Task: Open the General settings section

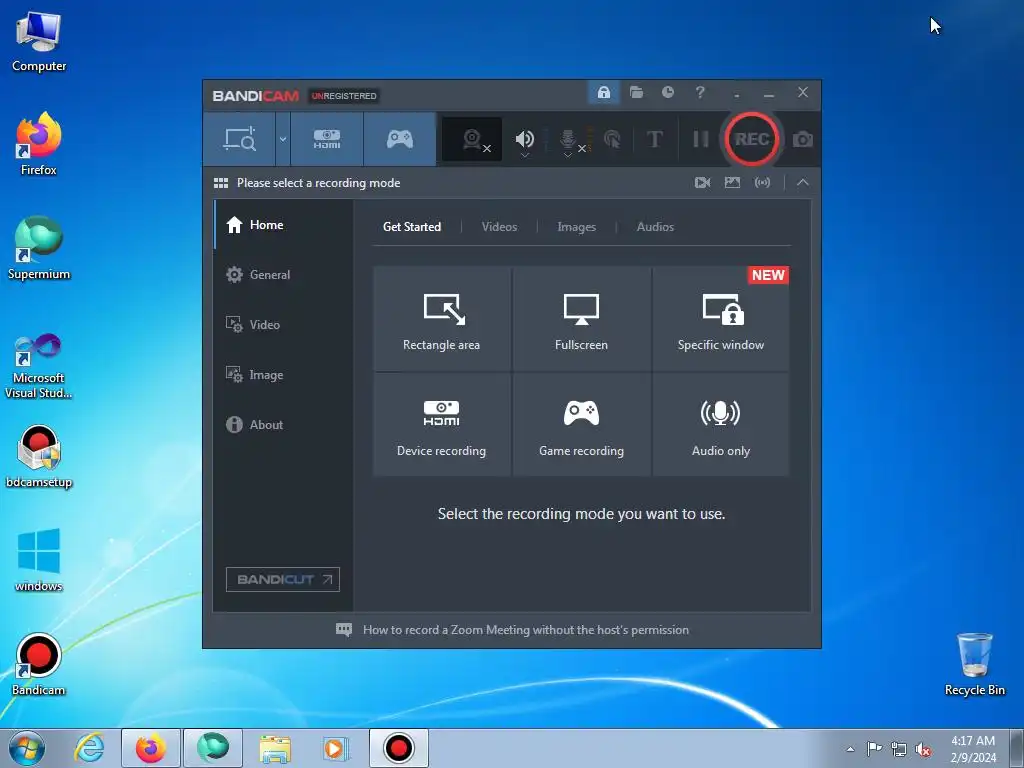Action: coord(283,275)
